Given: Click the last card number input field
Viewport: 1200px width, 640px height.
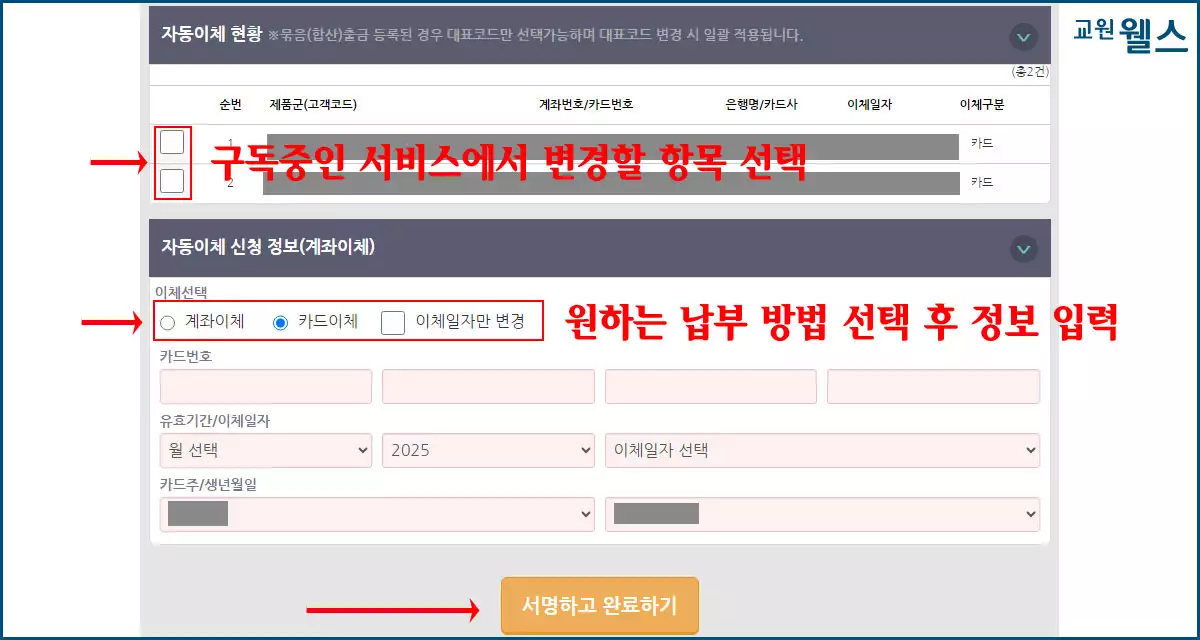Looking at the screenshot, I should click(932, 386).
